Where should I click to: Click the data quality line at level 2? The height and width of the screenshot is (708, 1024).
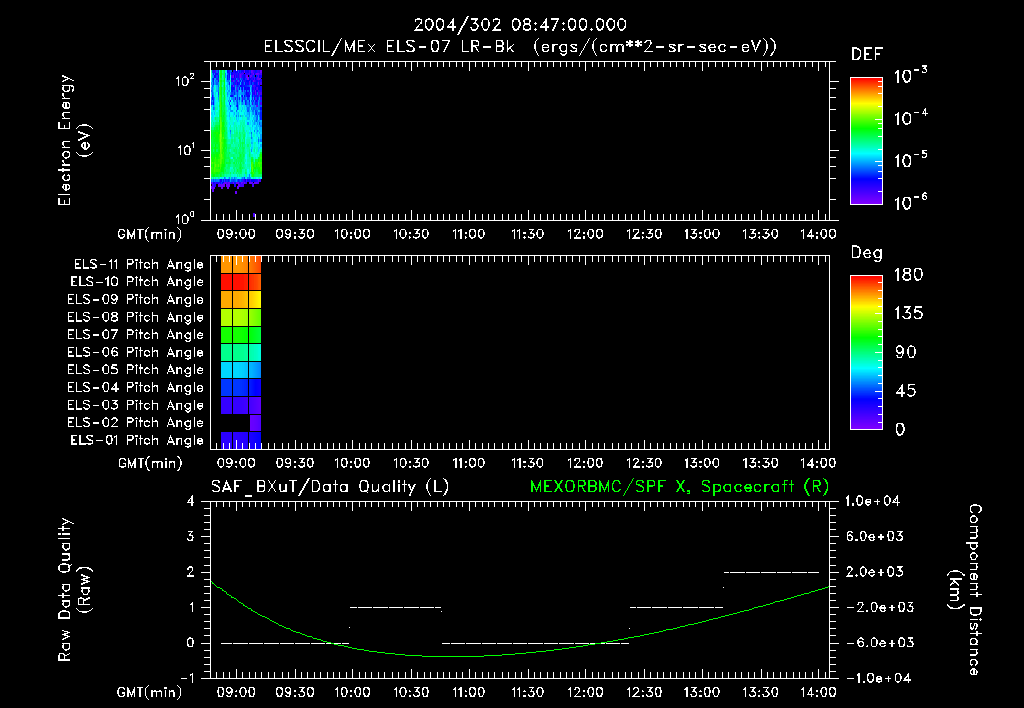tap(771, 572)
